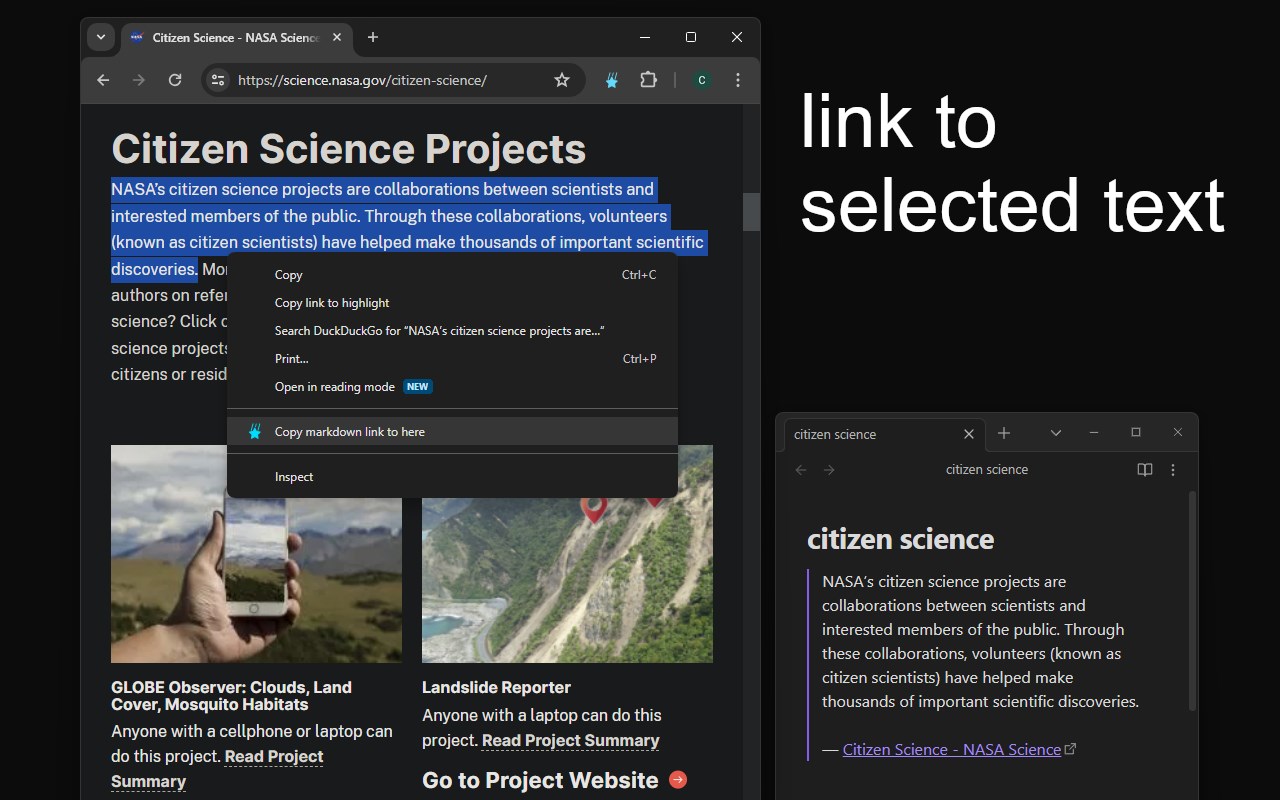Close the Citizen Science - NASA Science tab
Screen dimensions: 1280x800
click(x=337, y=37)
